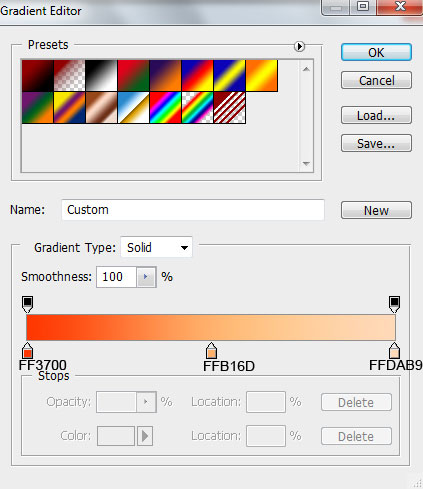Choose the black-to-white gradient preset
Screen dimensions: 423x489
click(x=101, y=76)
